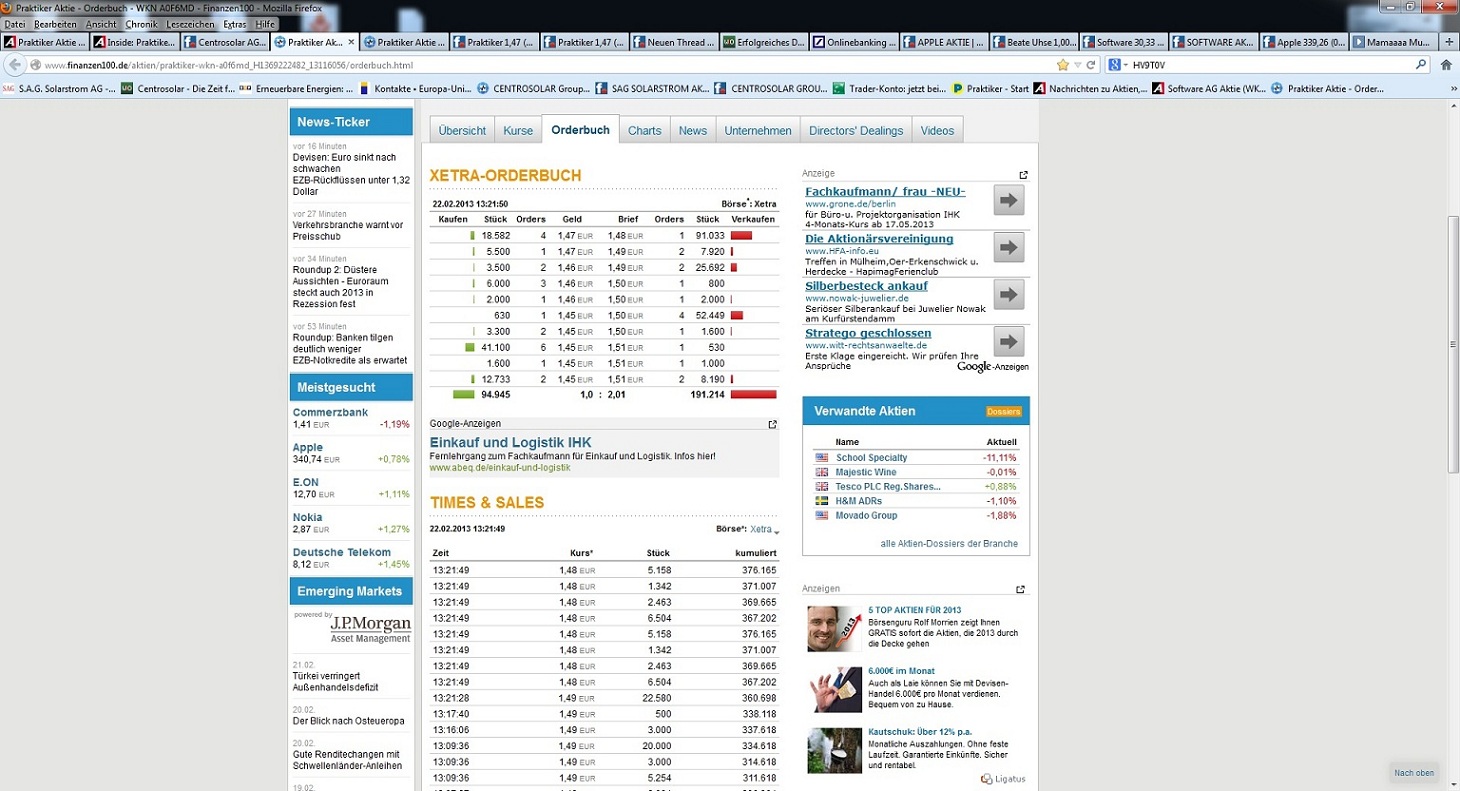Open the Commerzbank link in Meistgesucht
This screenshot has height=791, width=1460.
[x=330, y=412]
